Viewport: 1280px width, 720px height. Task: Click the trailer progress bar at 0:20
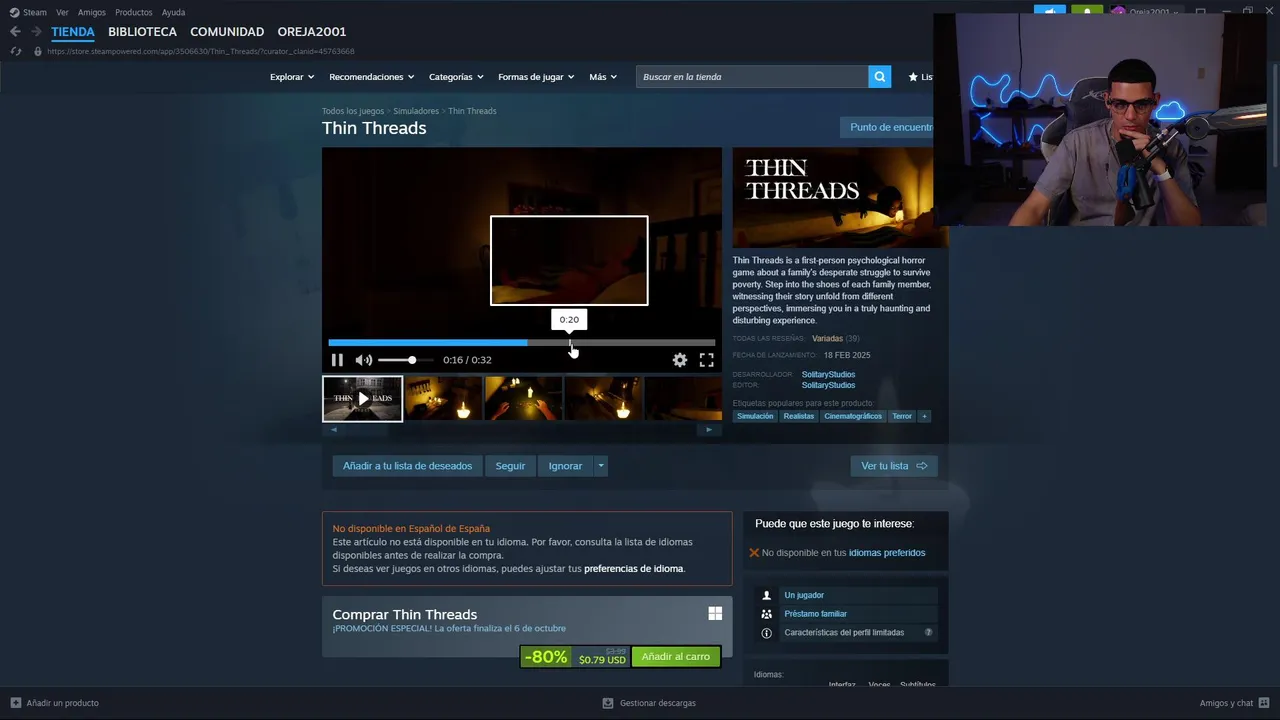tap(571, 343)
